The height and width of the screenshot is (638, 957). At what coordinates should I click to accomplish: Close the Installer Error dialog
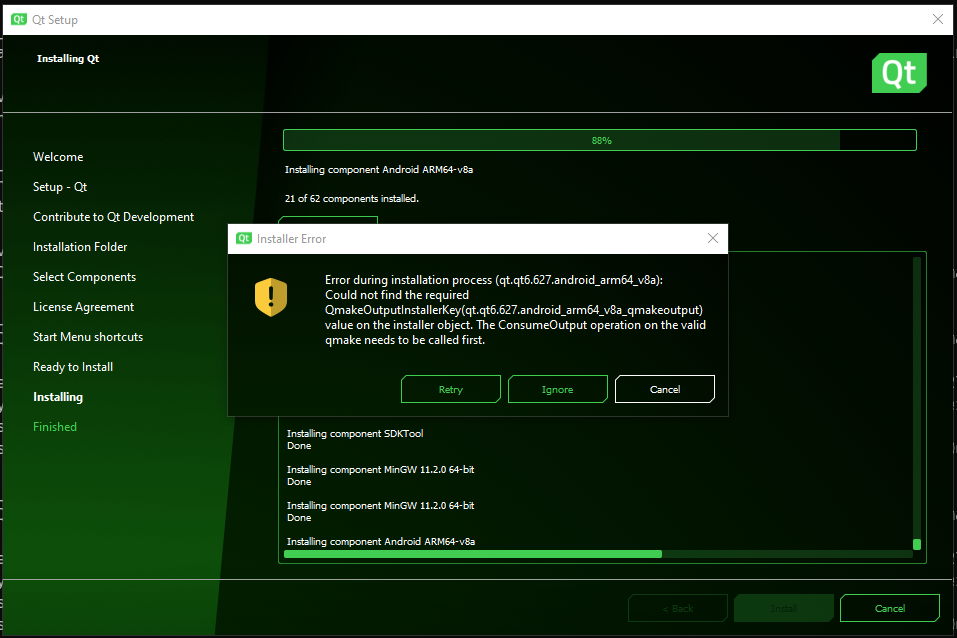point(712,238)
